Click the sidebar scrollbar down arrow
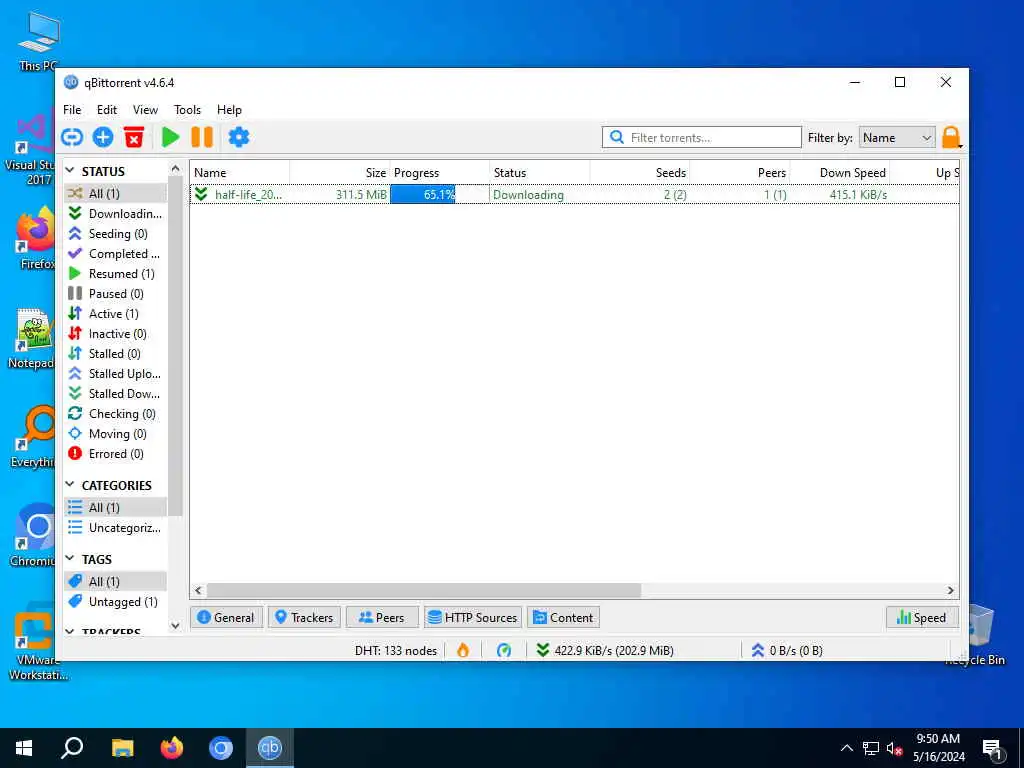 pos(175,626)
